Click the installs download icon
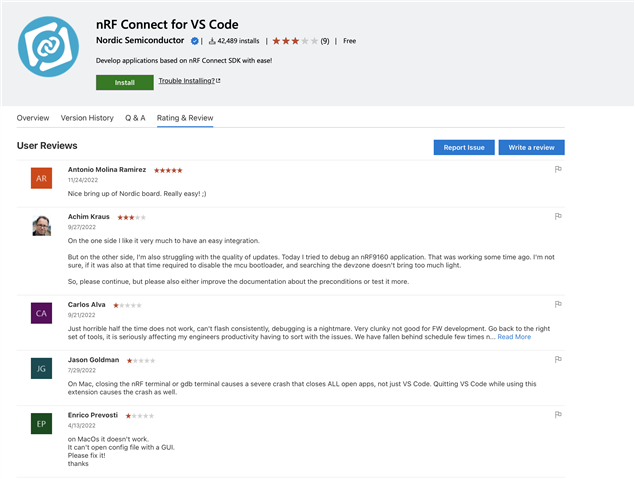This screenshot has width=635, height=479. pos(212,41)
